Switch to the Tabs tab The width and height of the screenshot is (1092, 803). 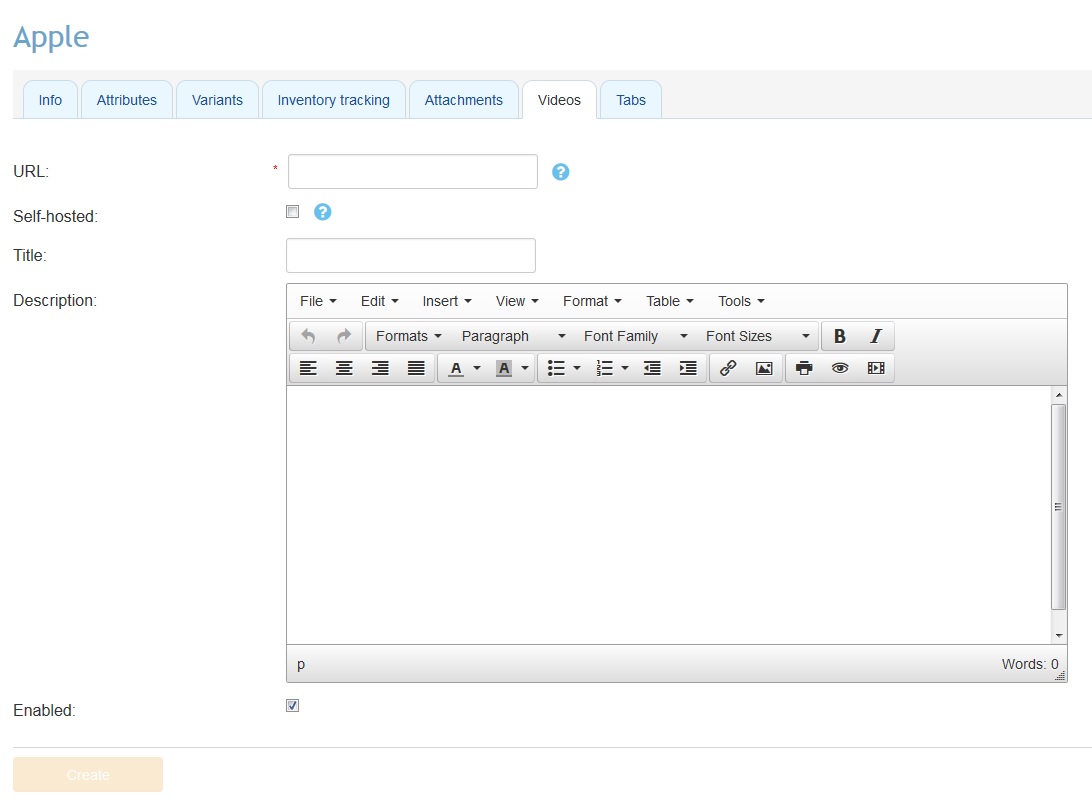point(631,100)
